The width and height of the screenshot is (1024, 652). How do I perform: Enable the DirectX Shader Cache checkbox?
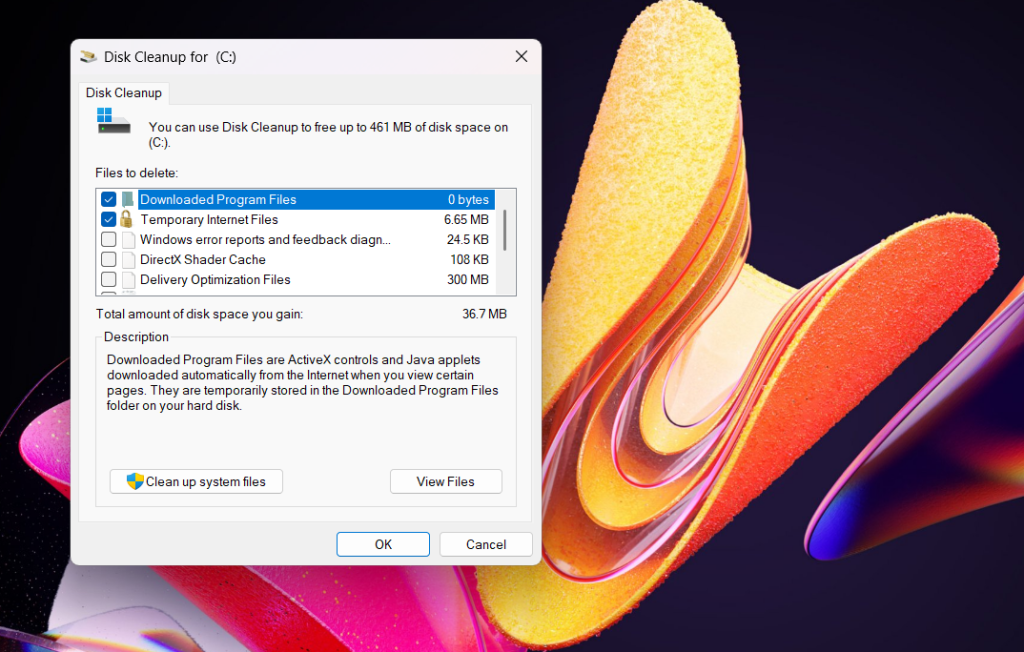(x=108, y=259)
